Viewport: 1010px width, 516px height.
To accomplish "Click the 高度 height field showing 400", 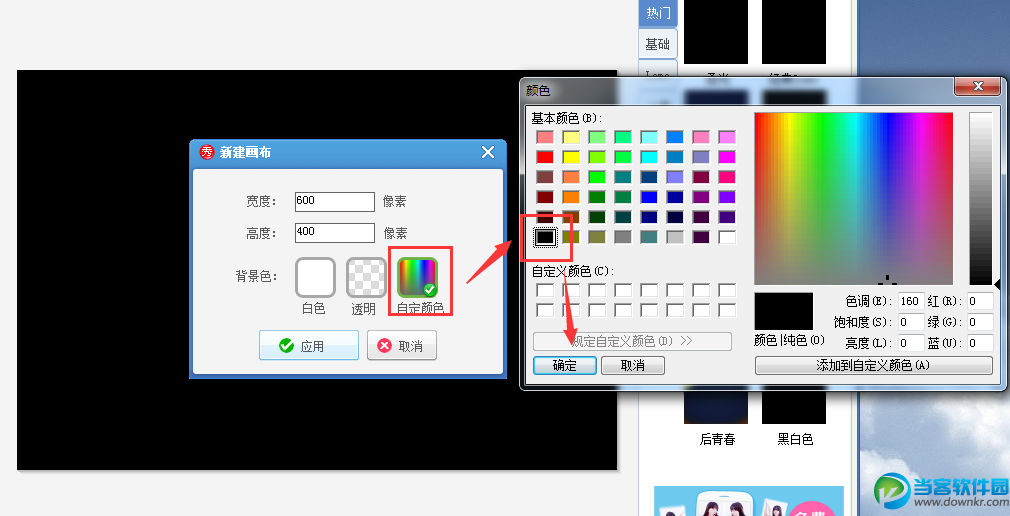I will tap(334, 232).
